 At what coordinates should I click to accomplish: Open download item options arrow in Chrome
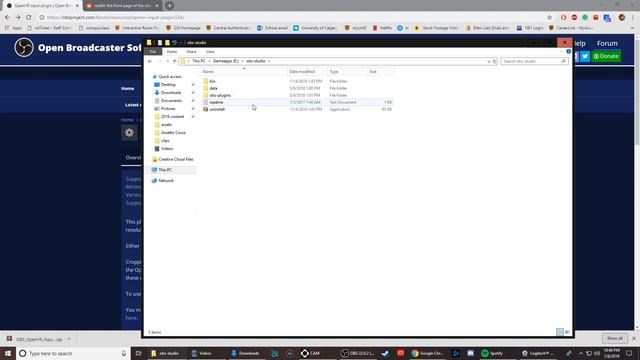[x=69, y=339]
